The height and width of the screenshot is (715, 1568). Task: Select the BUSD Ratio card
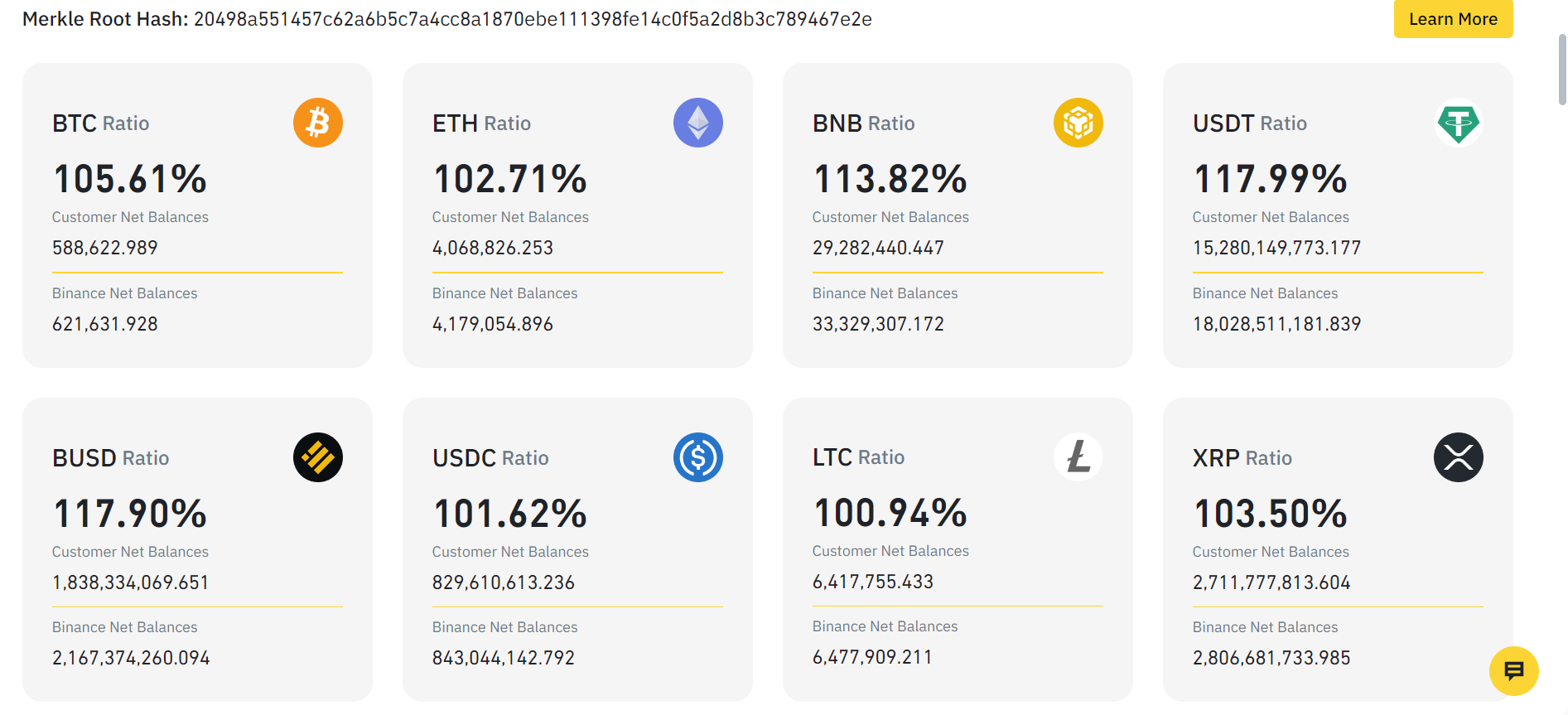click(197, 548)
